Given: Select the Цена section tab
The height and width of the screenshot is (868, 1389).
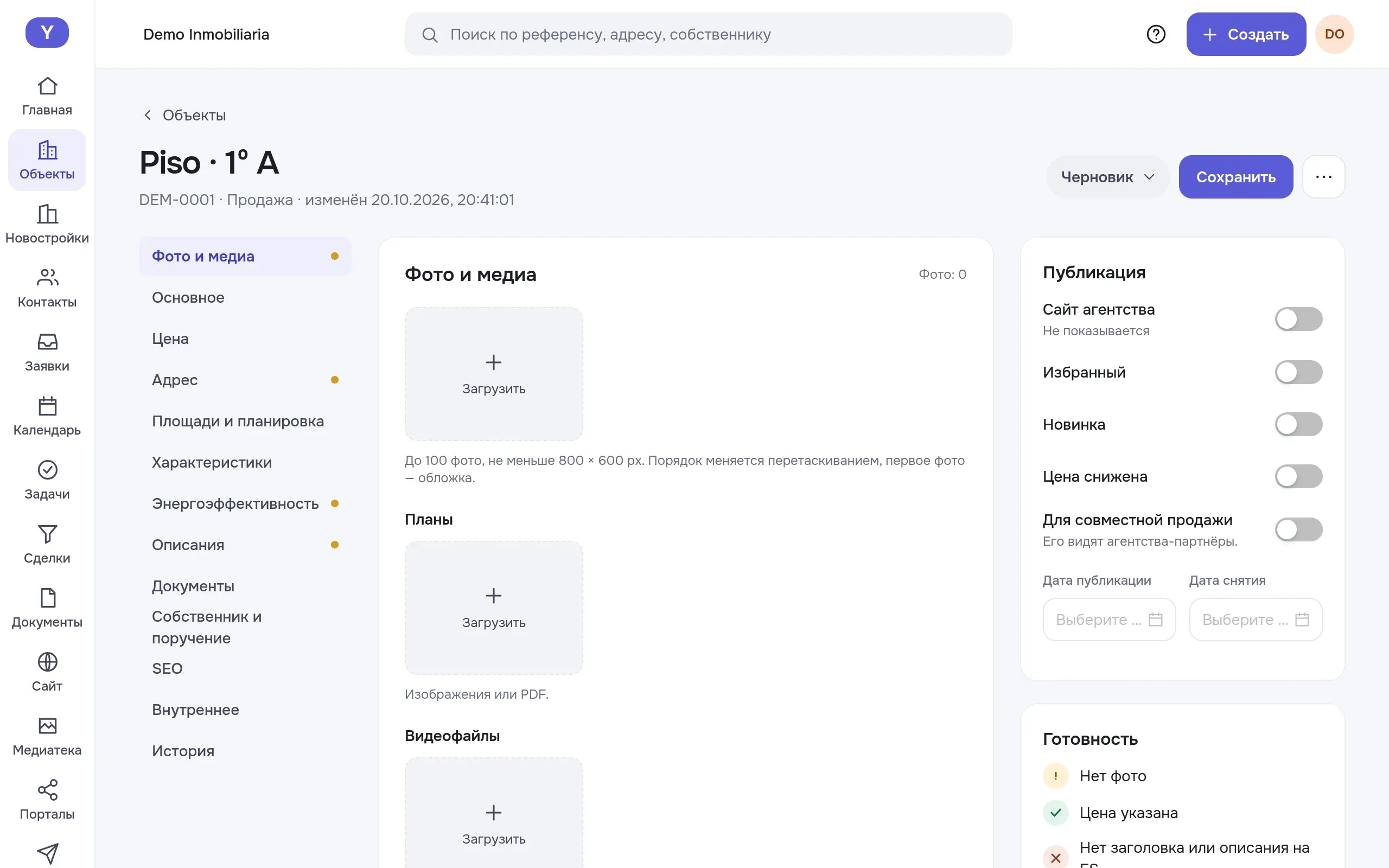Looking at the screenshot, I should point(245,339).
